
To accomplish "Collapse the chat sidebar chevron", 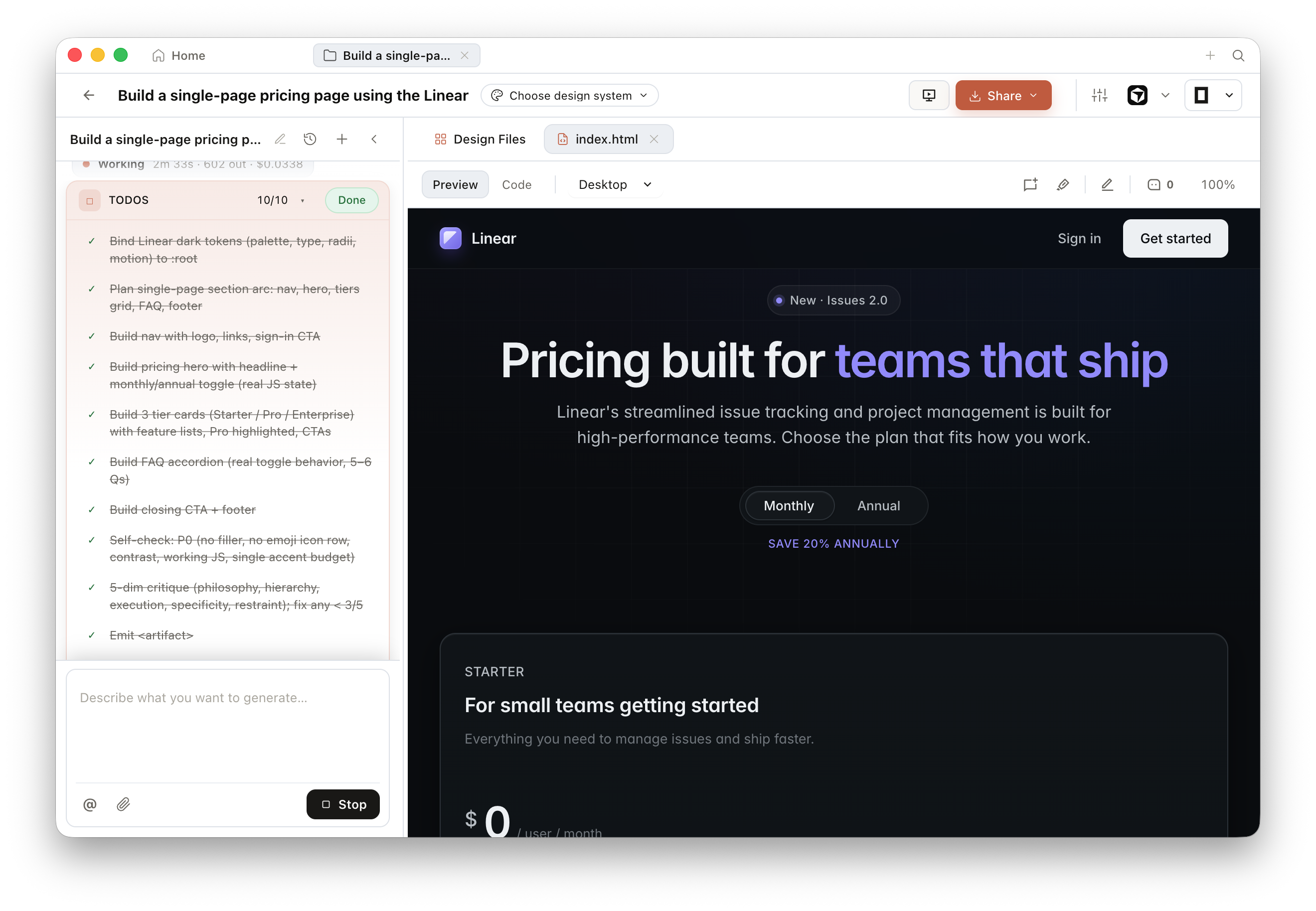I will (374, 139).
